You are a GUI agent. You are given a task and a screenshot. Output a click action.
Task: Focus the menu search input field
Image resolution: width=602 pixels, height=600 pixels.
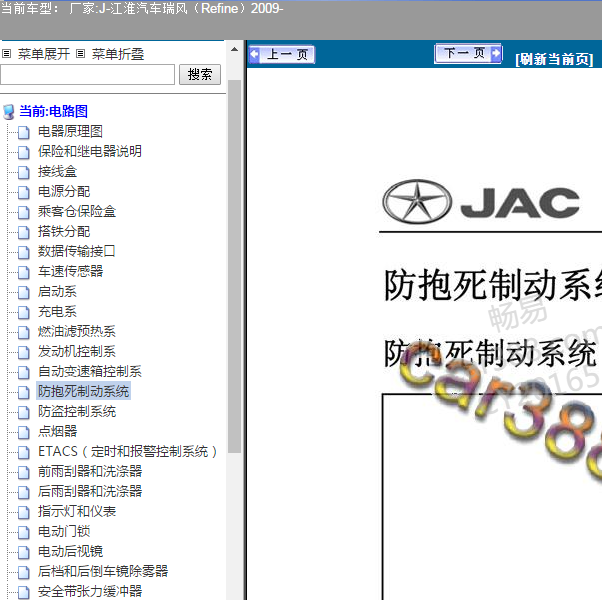pos(88,74)
